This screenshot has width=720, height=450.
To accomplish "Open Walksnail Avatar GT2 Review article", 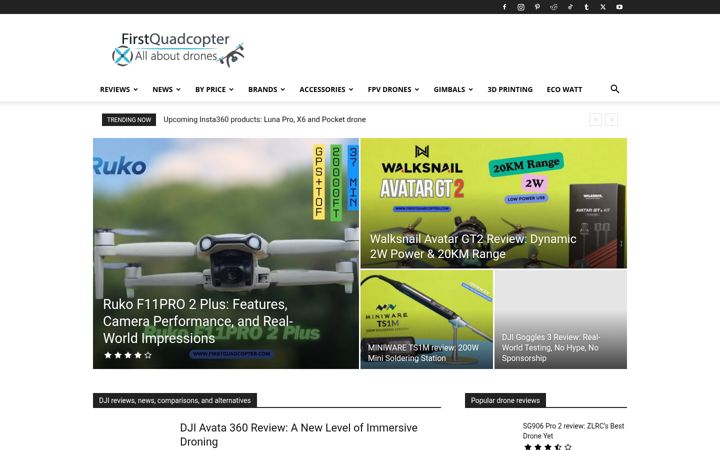I will pyautogui.click(x=473, y=246).
